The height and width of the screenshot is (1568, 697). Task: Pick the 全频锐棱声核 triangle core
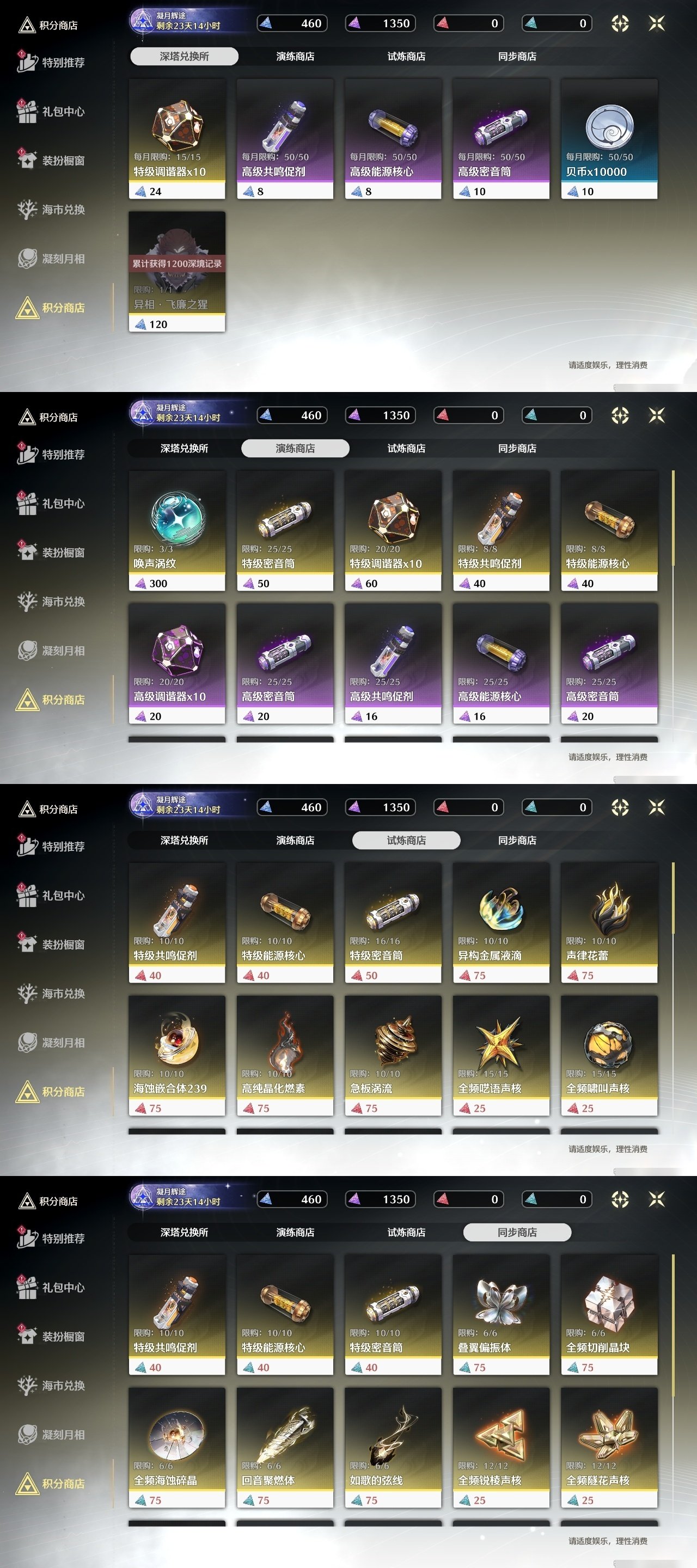click(x=501, y=1448)
